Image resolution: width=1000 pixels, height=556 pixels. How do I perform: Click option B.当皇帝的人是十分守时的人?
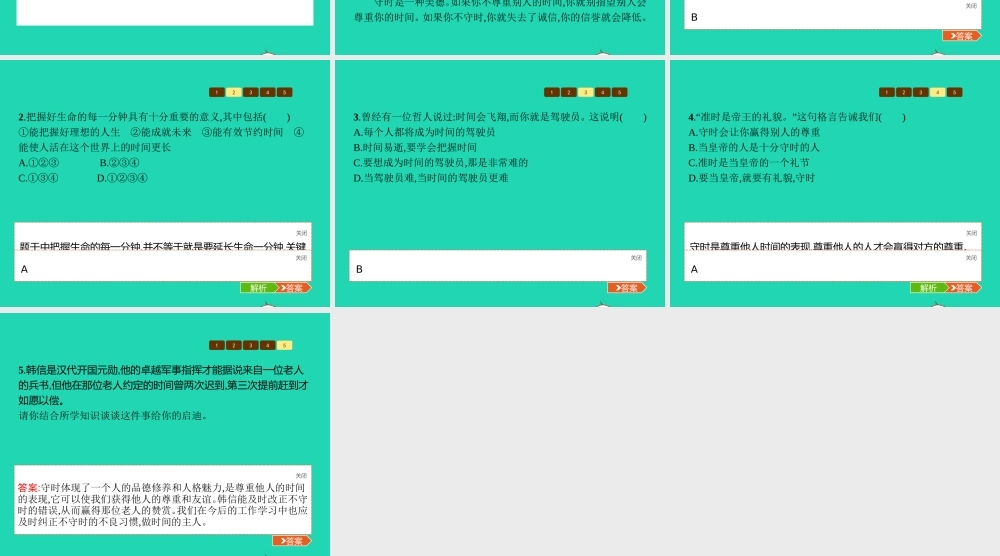click(754, 147)
